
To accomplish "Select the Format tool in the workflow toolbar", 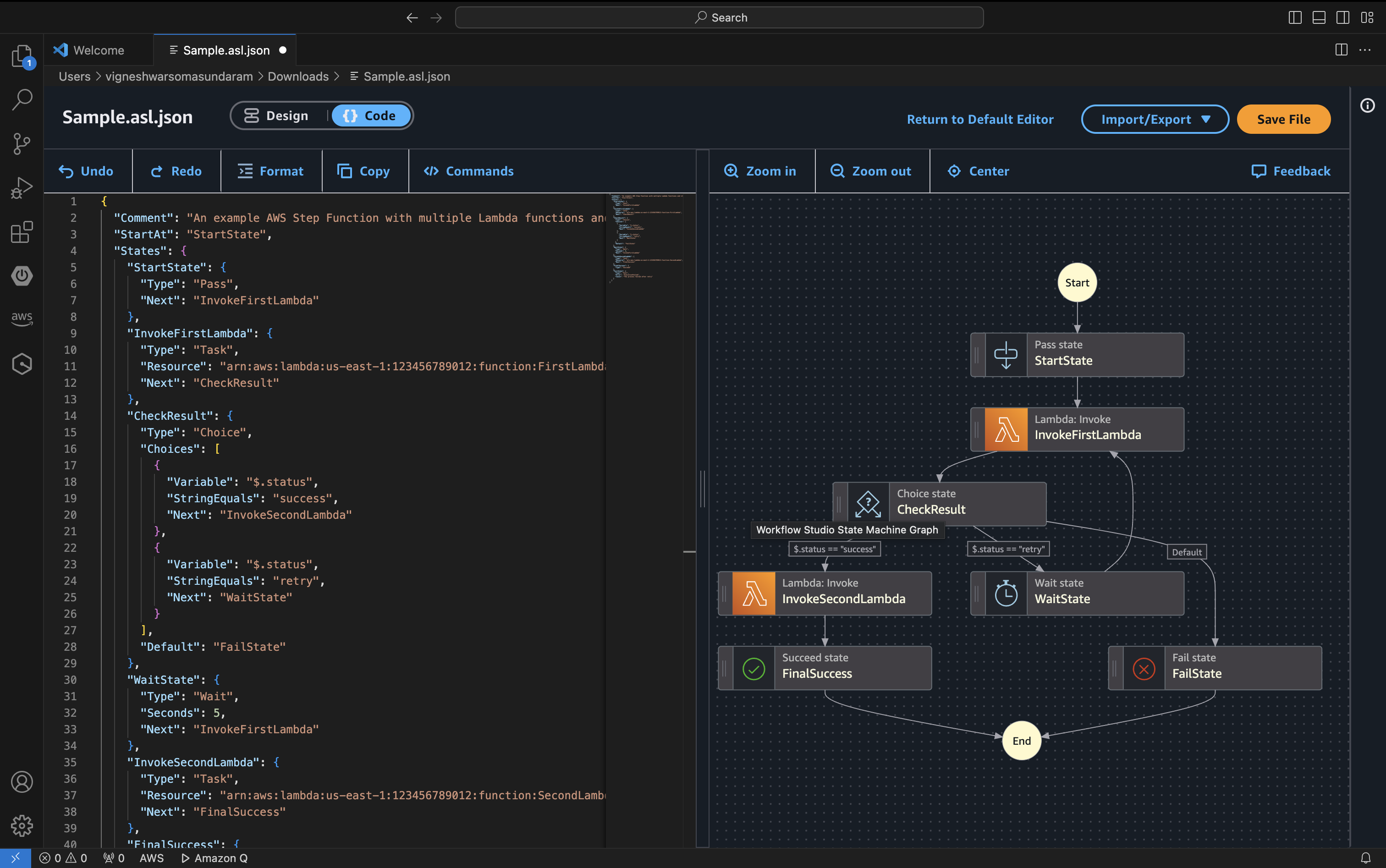I will click(x=270, y=170).
